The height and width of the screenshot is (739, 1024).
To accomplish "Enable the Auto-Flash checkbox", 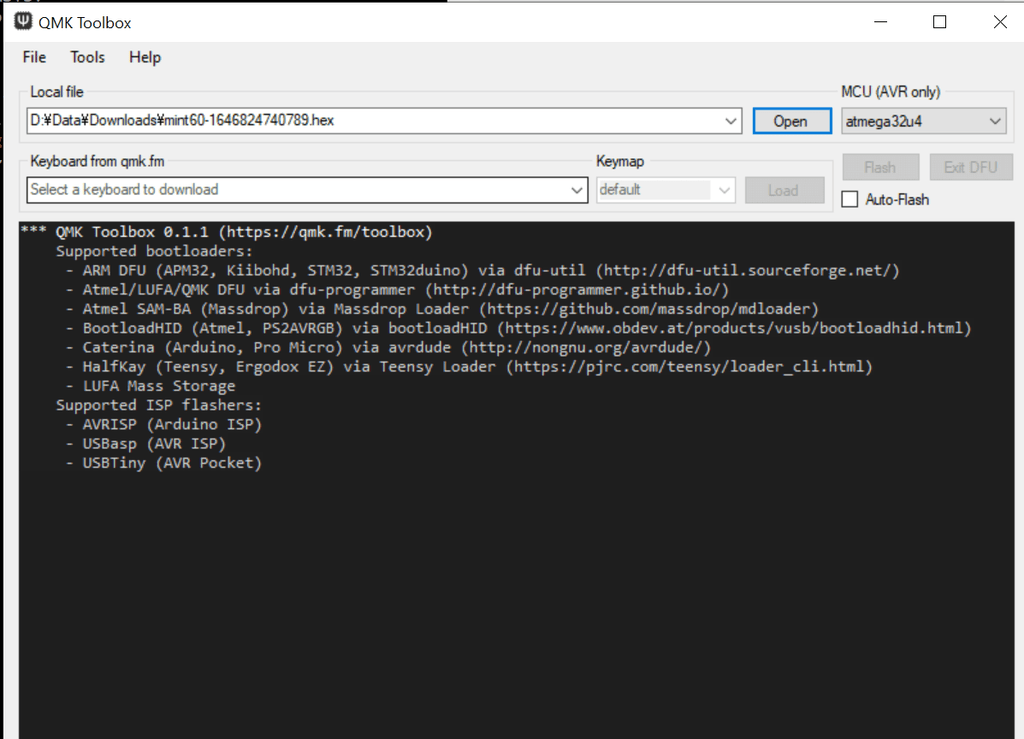I will pyautogui.click(x=849, y=198).
